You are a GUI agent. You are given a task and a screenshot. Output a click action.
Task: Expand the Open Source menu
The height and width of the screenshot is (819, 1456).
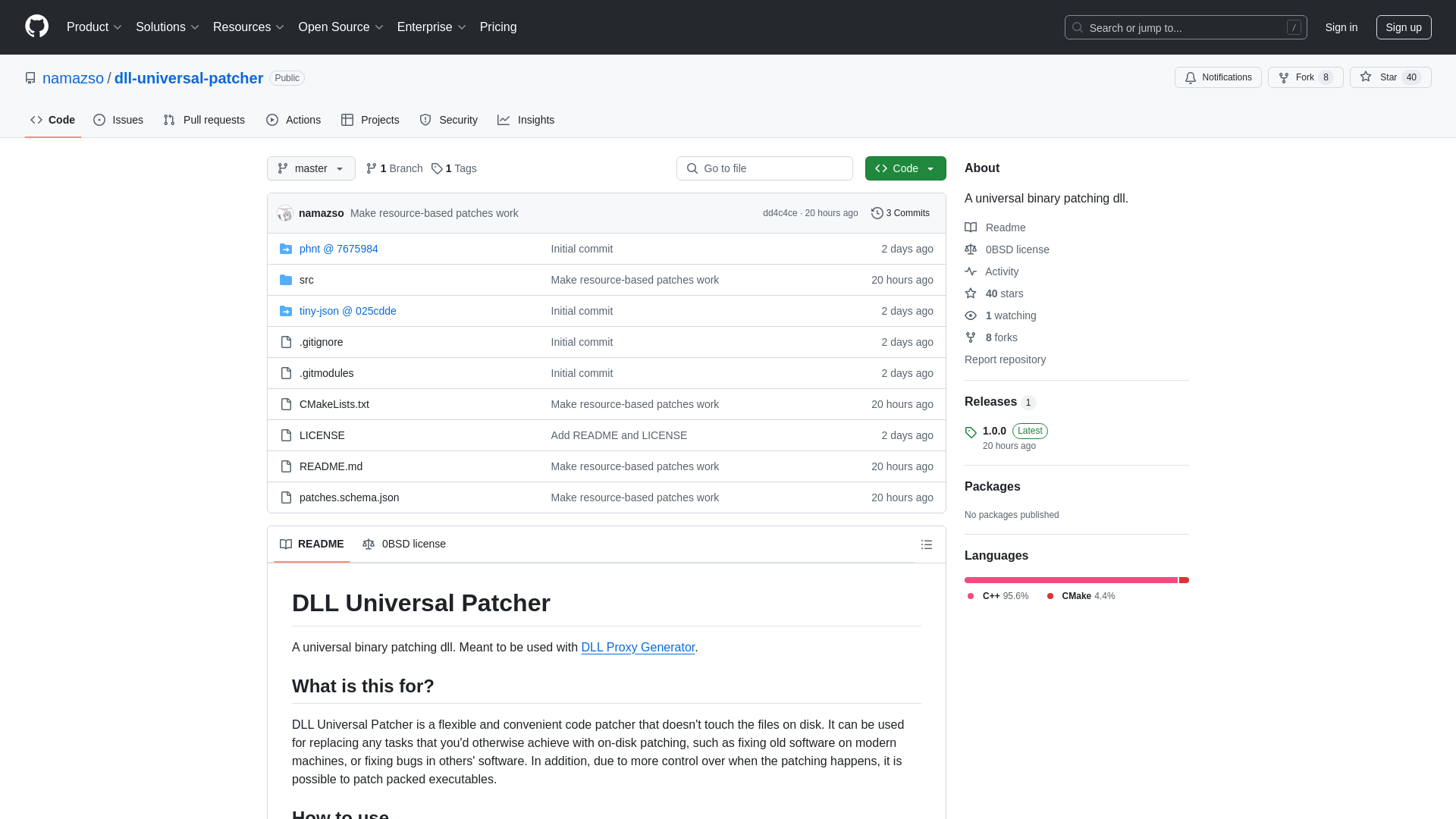click(x=341, y=27)
